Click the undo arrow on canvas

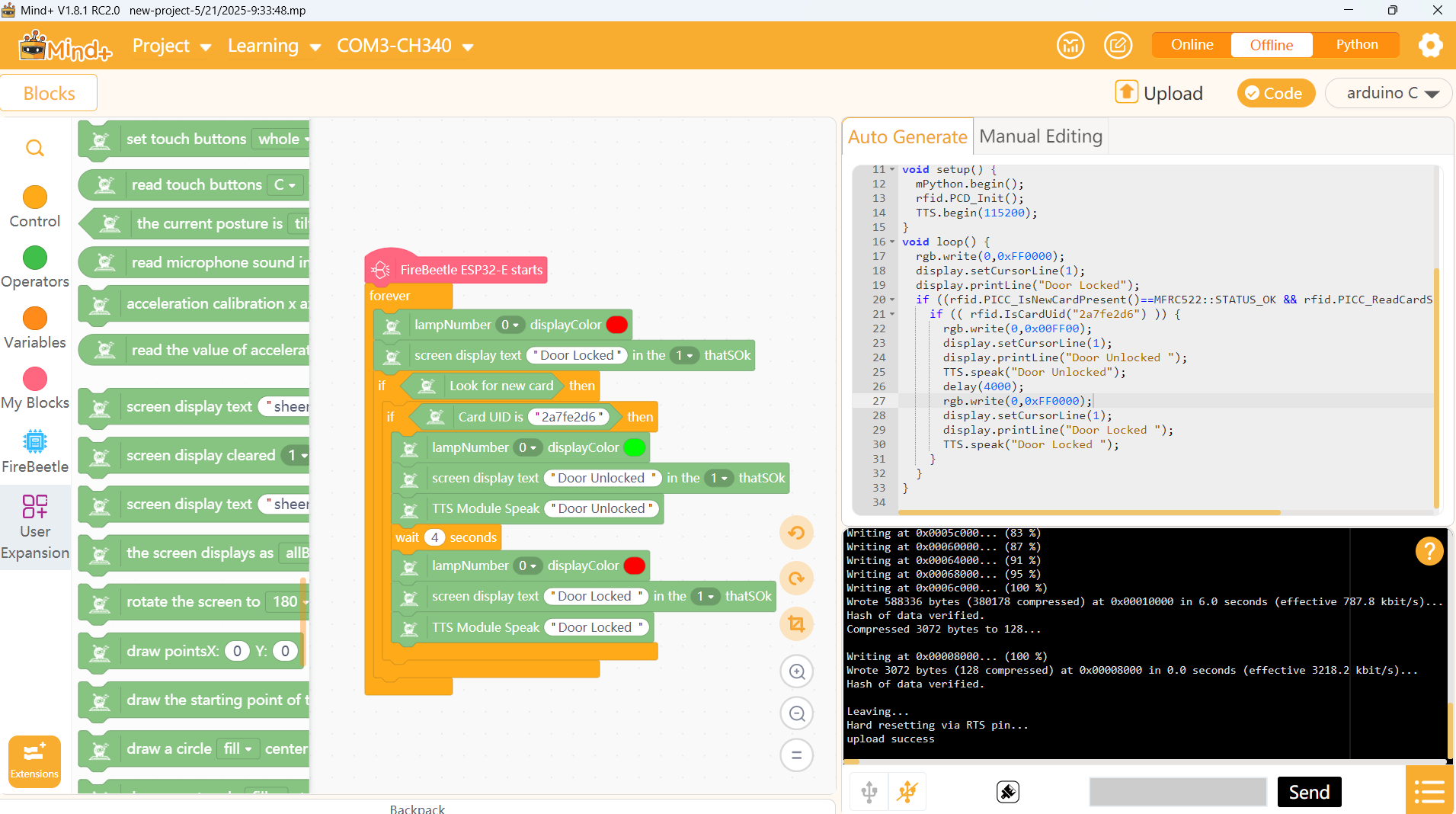pyautogui.click(x=797, y=533)
